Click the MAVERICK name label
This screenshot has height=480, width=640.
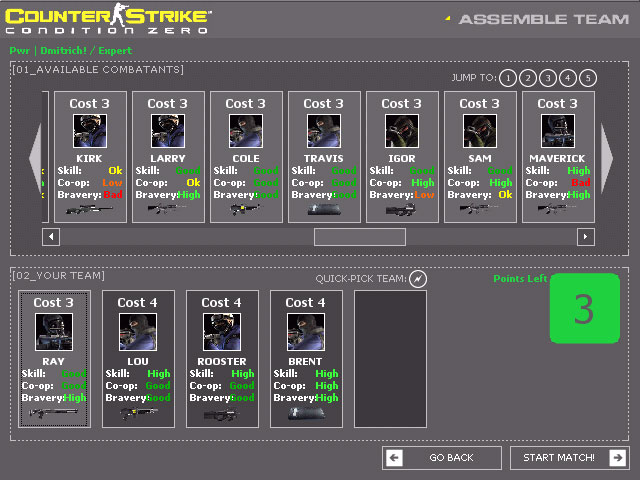tap(557, 158)
